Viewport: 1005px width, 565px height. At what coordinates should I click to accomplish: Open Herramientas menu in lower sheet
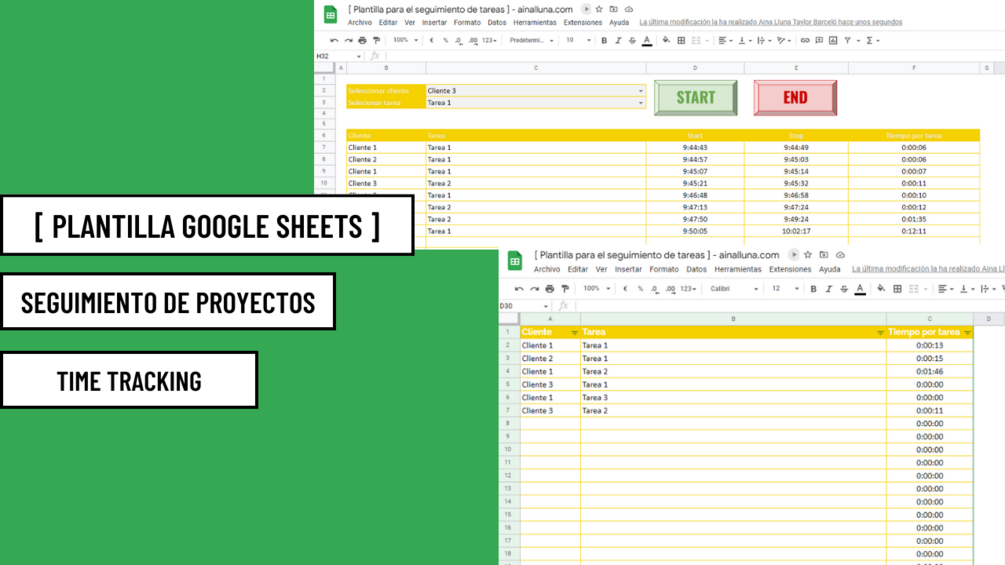pyautogui.click(x=738, y=269)
